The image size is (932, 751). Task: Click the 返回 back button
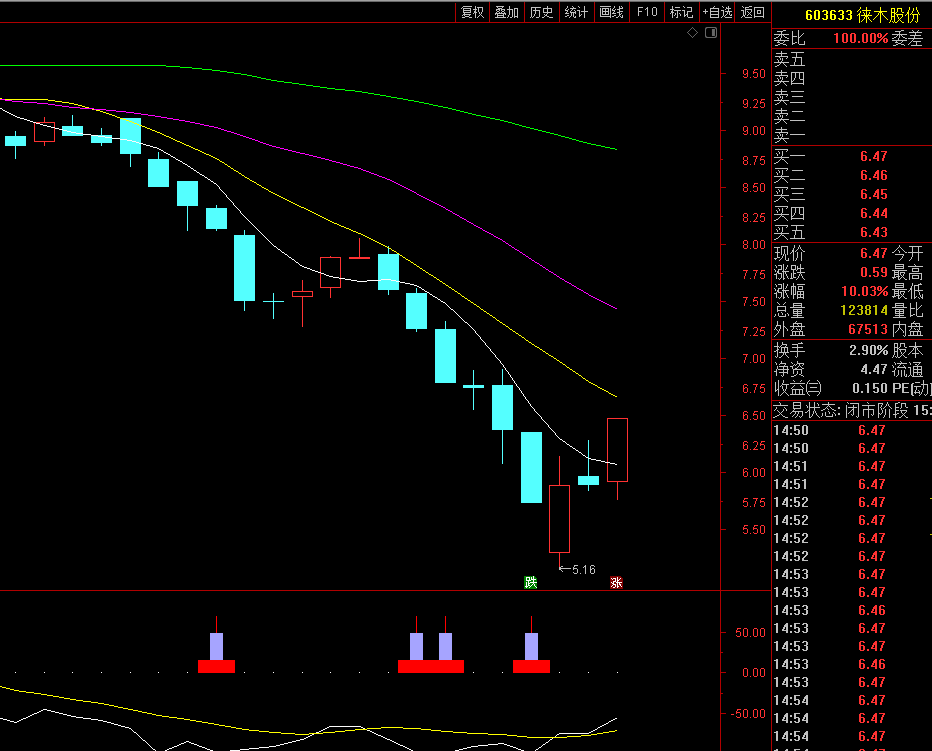pos(752,12)
